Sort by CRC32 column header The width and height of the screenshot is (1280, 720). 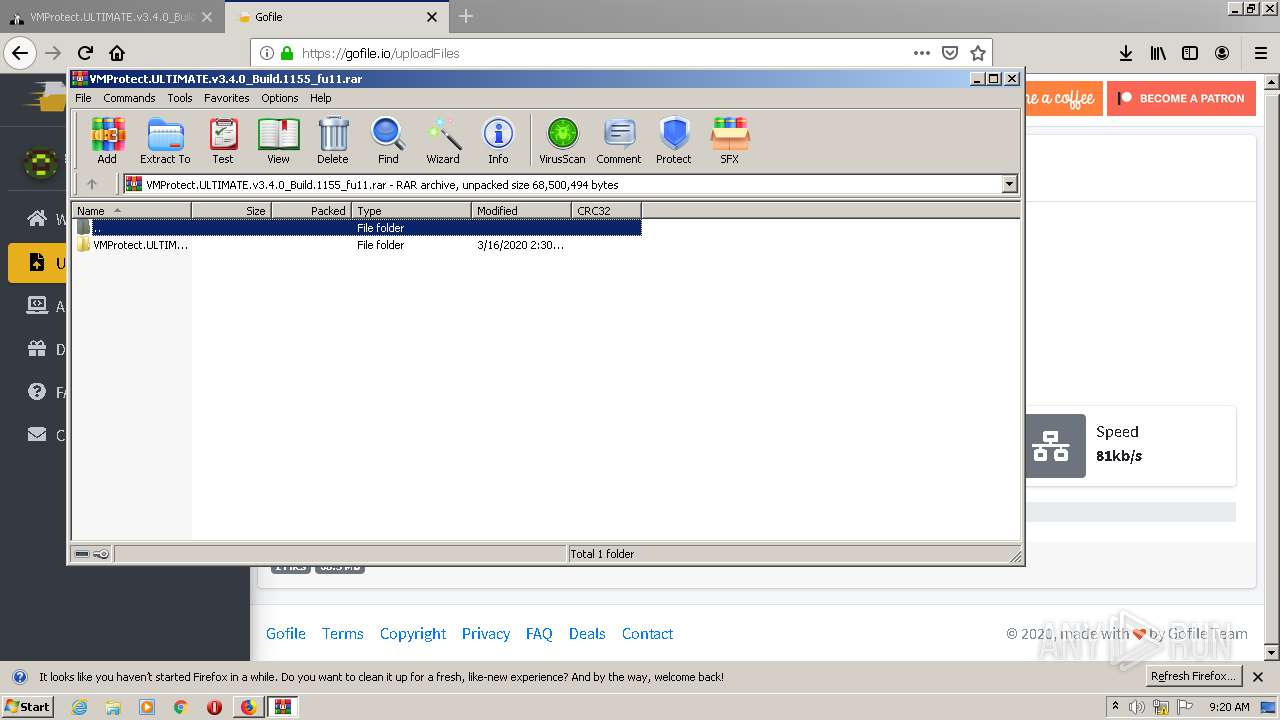[606, 211]
